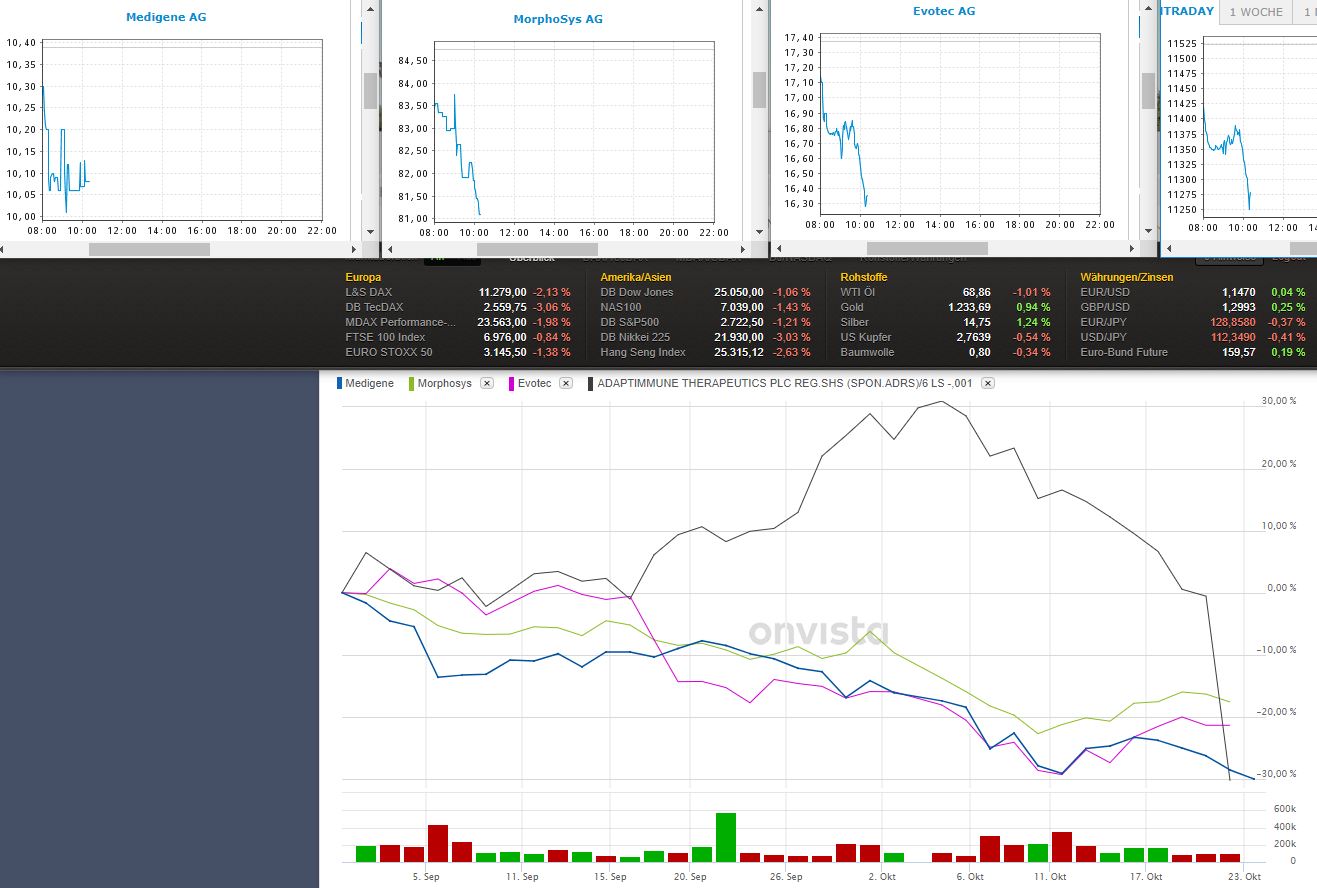The image size is (1317, 888).
Task: Click the left scroll arrow under the intraday index chart
Action: click(1167, 249)
